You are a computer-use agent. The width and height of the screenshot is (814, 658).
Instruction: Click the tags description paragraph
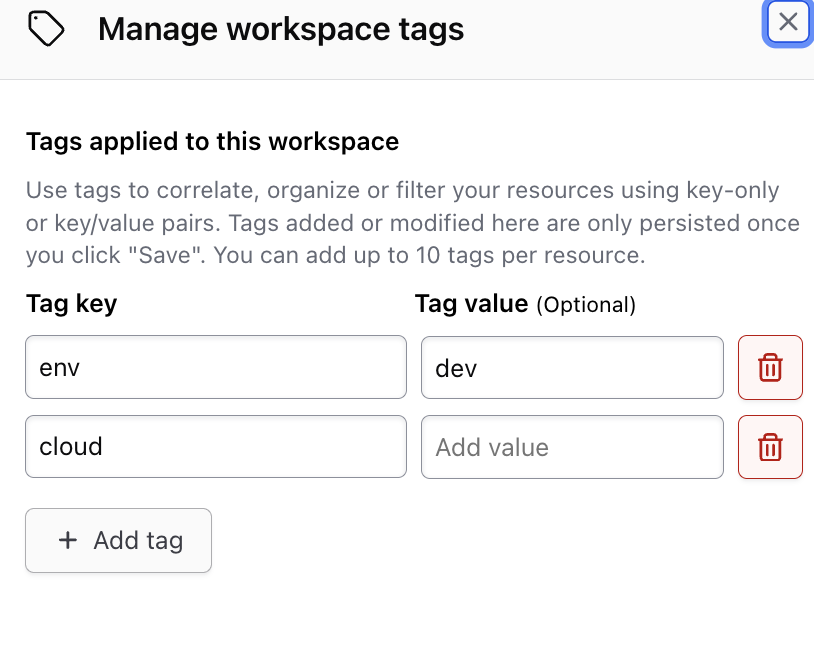tap(400, 223)
